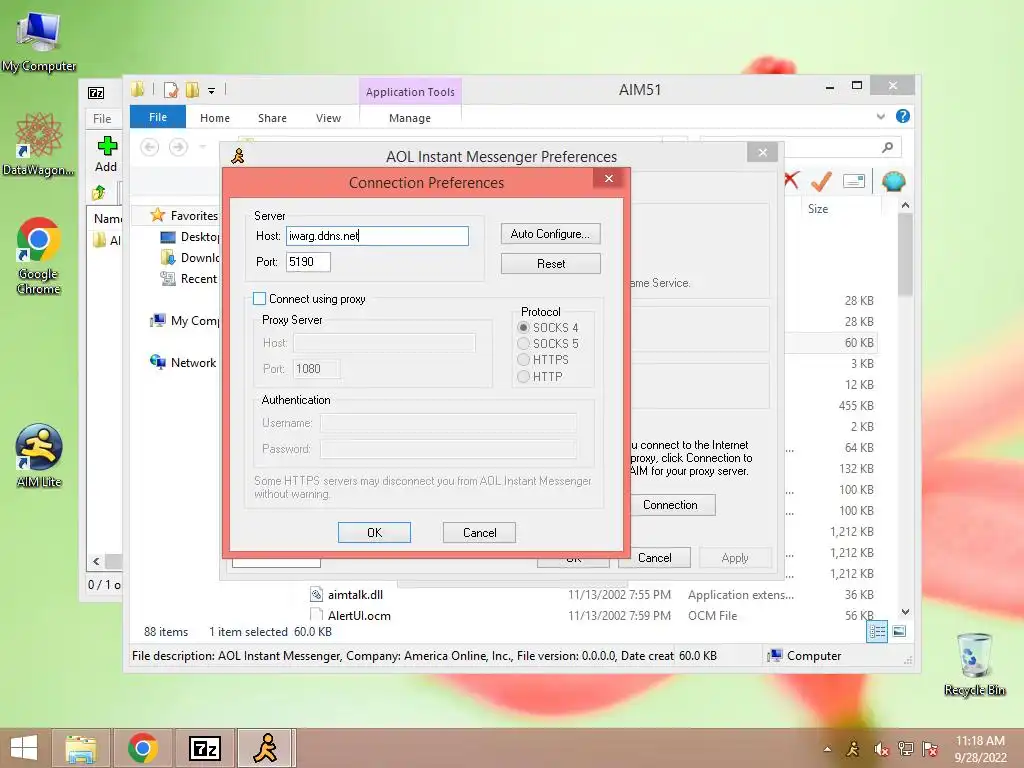Open the Share ribbon tab
The width and height of the screenshot is (1024, 768).
point(272,118)
